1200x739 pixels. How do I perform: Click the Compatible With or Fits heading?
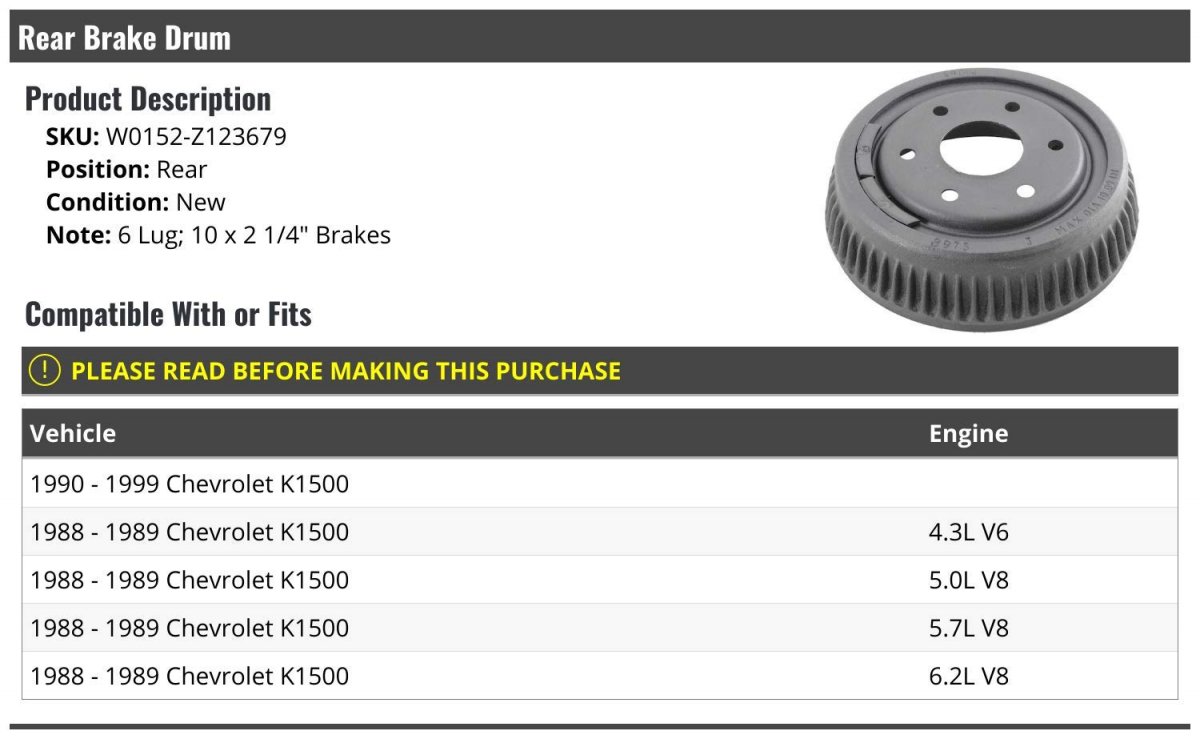point(168,314)
